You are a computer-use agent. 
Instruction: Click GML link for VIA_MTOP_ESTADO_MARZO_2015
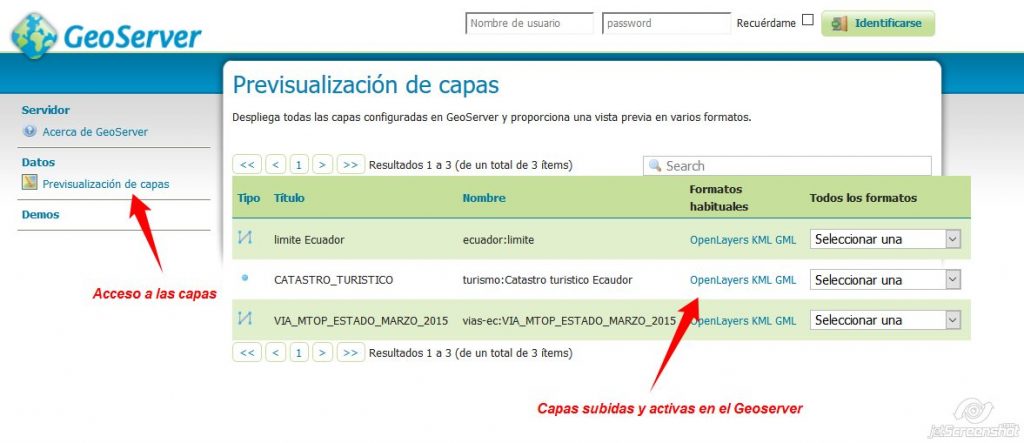click(x=786, y=321)
